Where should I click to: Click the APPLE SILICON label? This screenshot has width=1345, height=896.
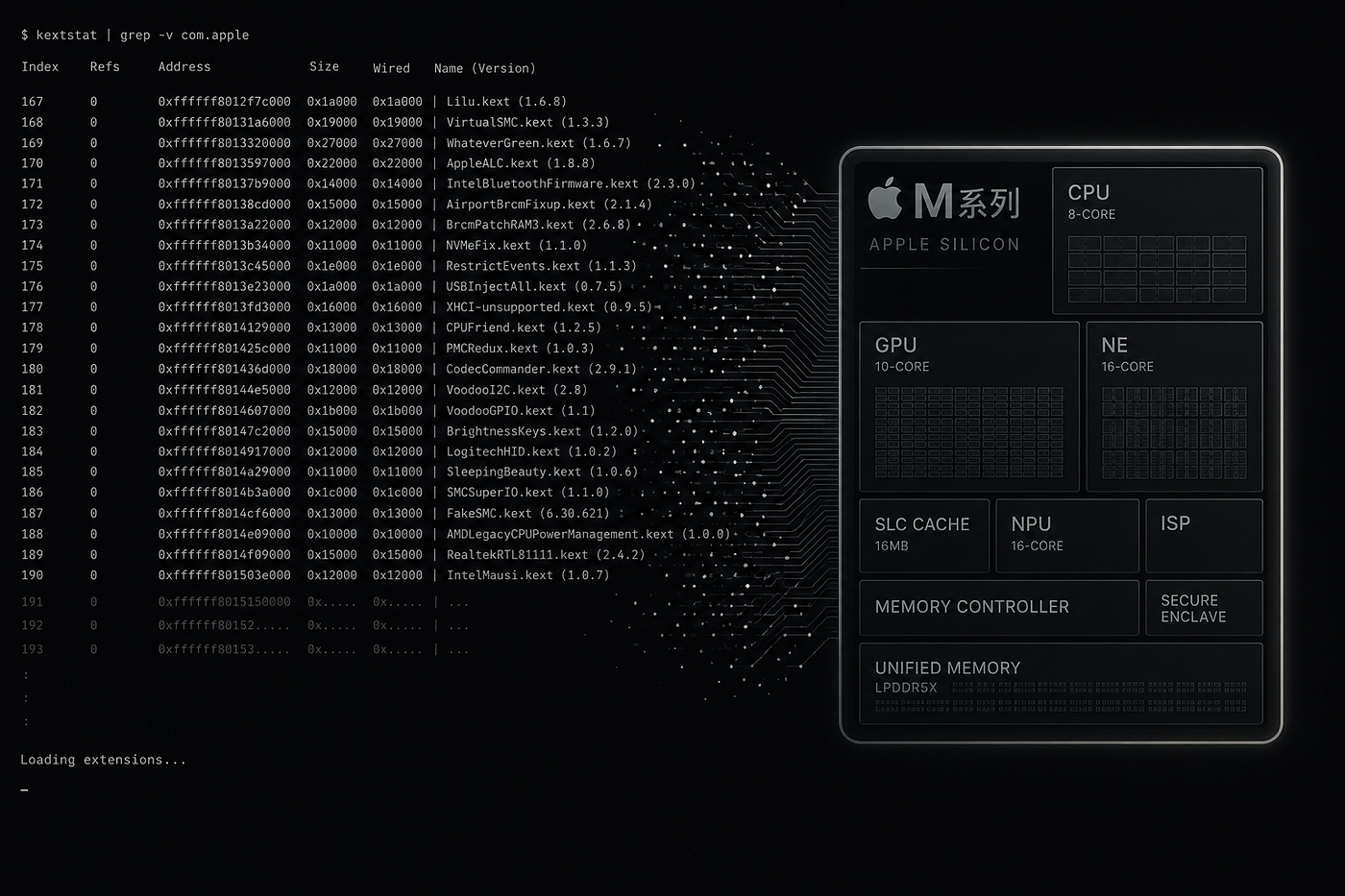[944, 245]
